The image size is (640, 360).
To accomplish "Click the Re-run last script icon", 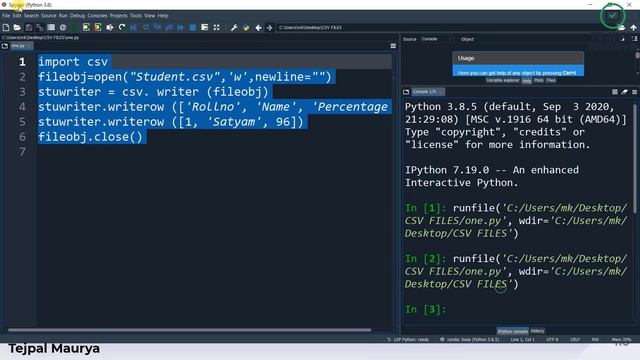I will [x=122, y=27].
